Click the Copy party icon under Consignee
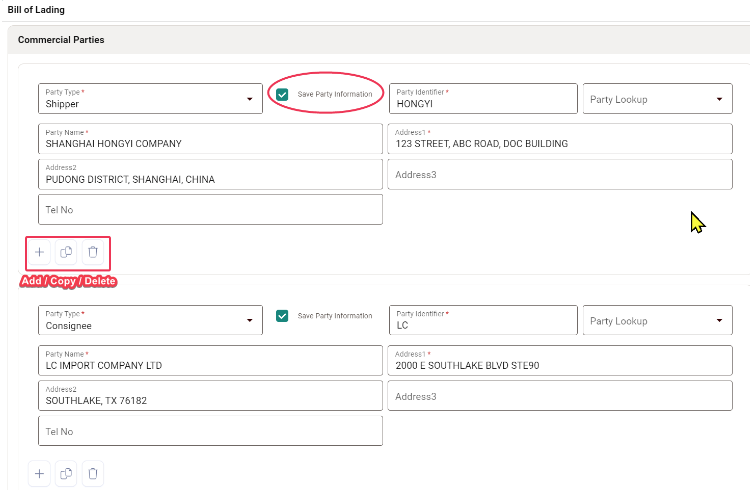 click(x=66, y=473)
